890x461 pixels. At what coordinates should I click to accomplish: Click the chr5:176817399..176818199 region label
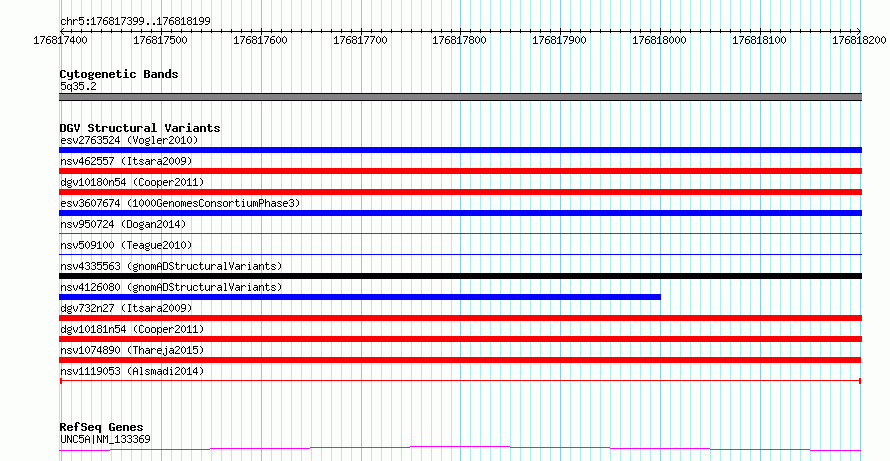pos(136,22)
